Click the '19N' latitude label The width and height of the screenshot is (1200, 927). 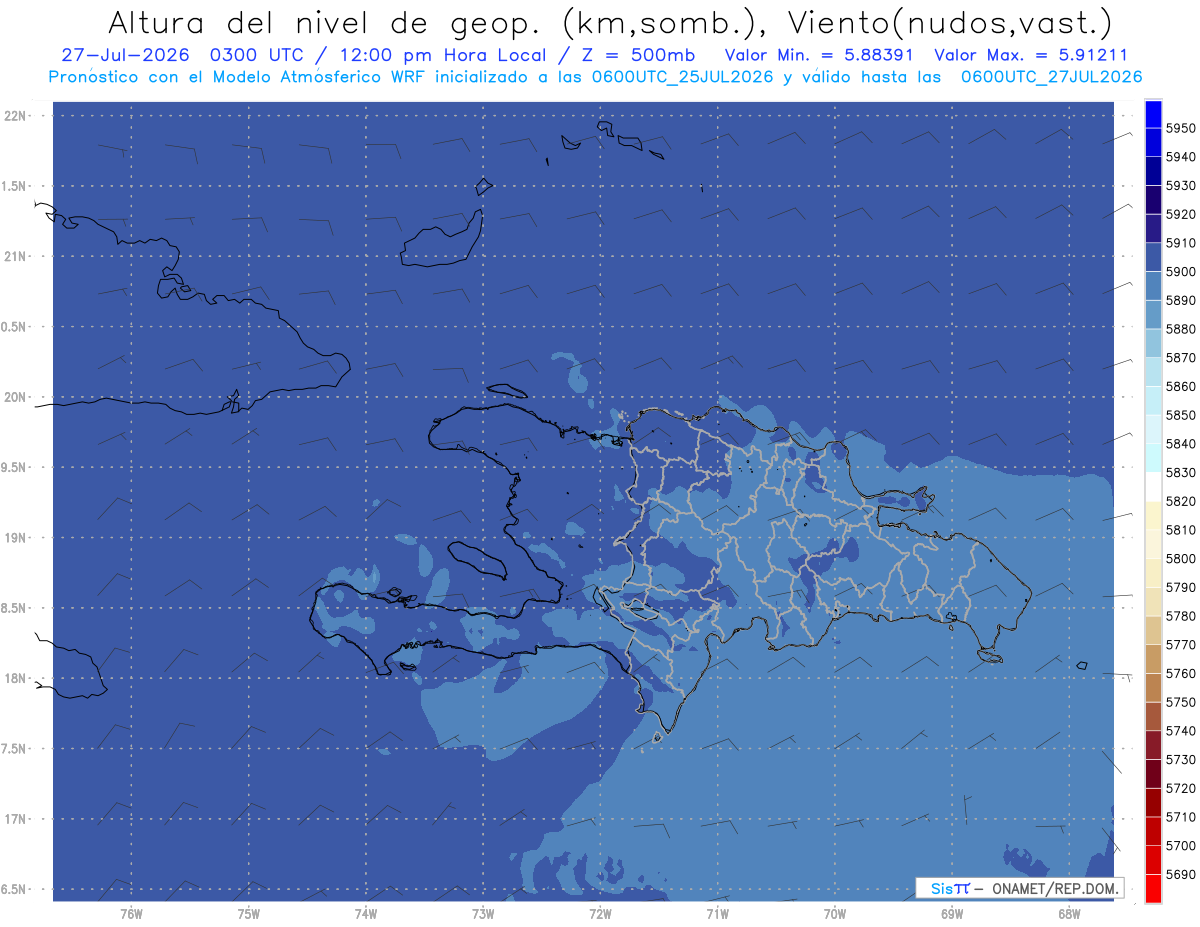[x=15, y=537]
